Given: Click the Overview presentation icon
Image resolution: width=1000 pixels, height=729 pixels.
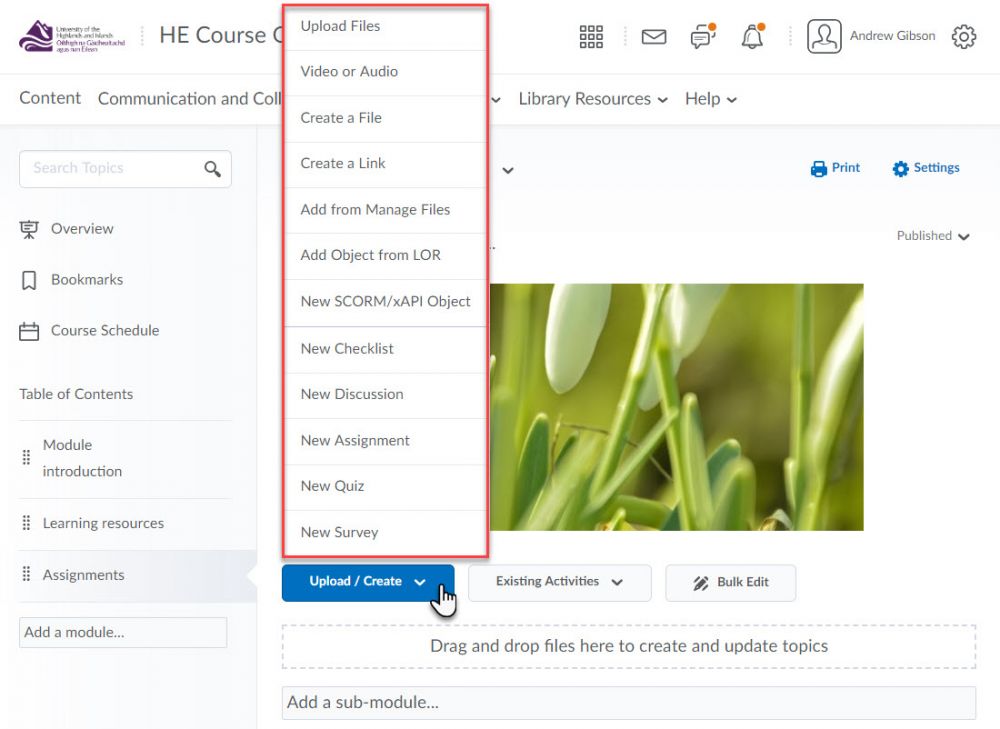Looking at the screenshot, I should click(29, 229).
